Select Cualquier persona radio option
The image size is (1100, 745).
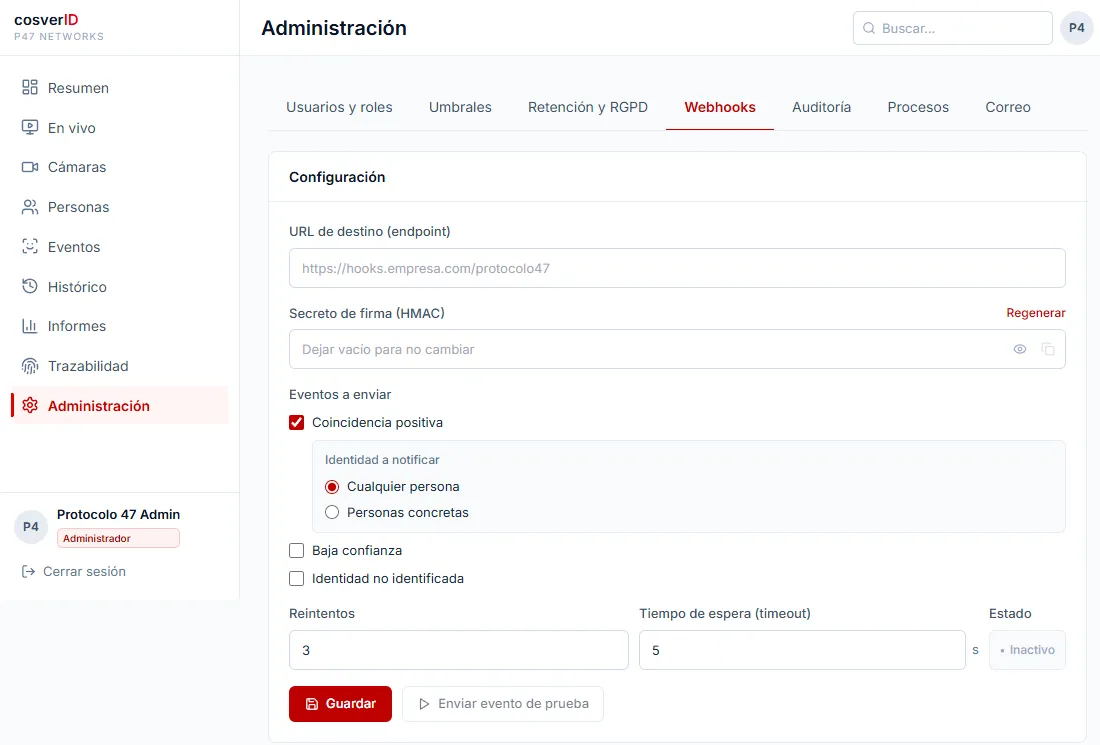pos(332,487)
